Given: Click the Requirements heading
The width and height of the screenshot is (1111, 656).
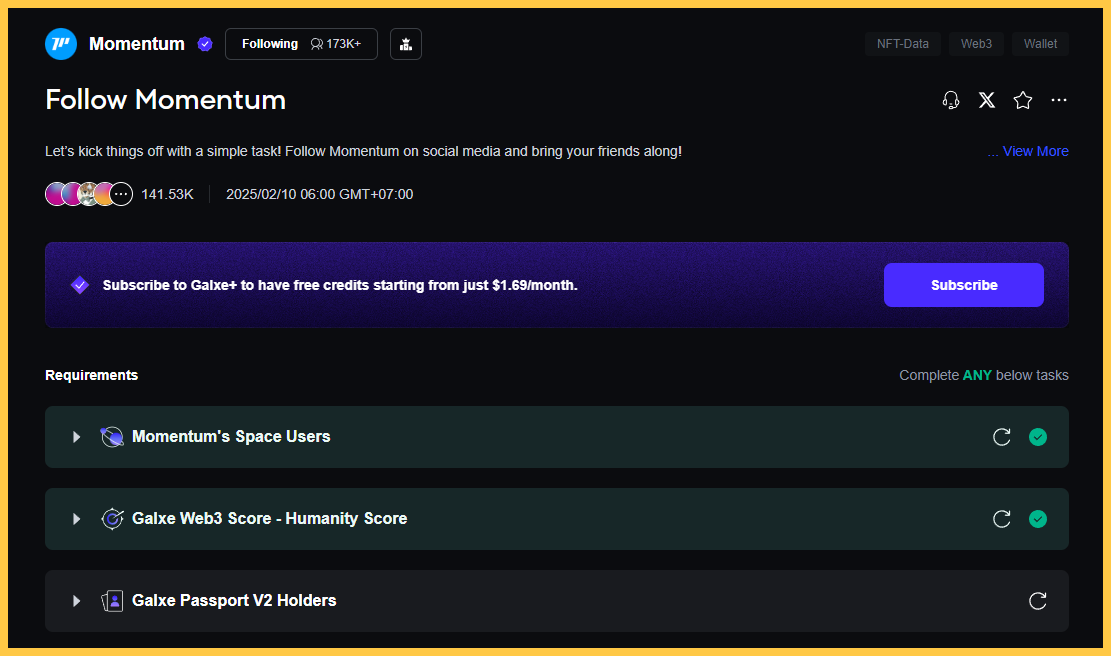Looking at the screenshot, I should (x=91, y=375).
